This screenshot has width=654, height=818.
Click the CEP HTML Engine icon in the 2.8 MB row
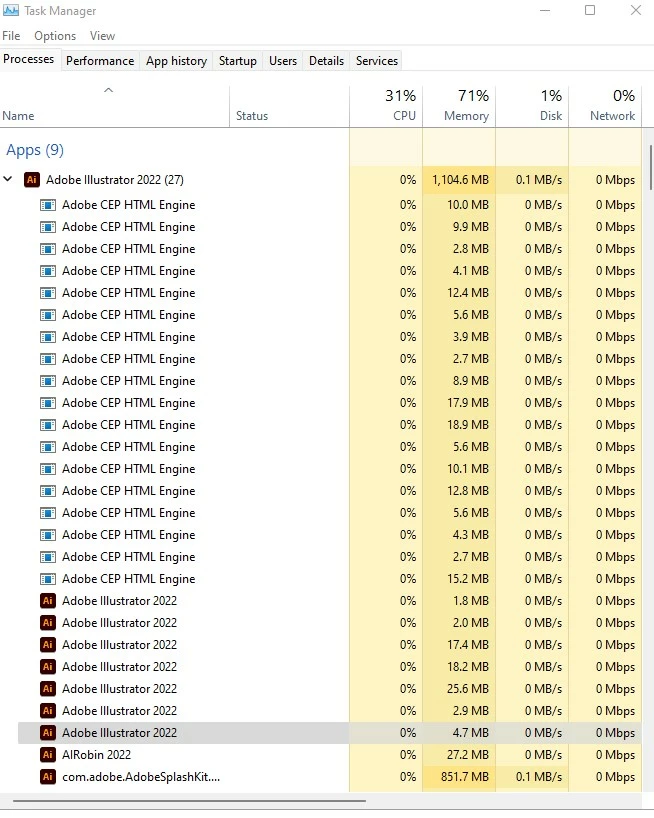48,248
